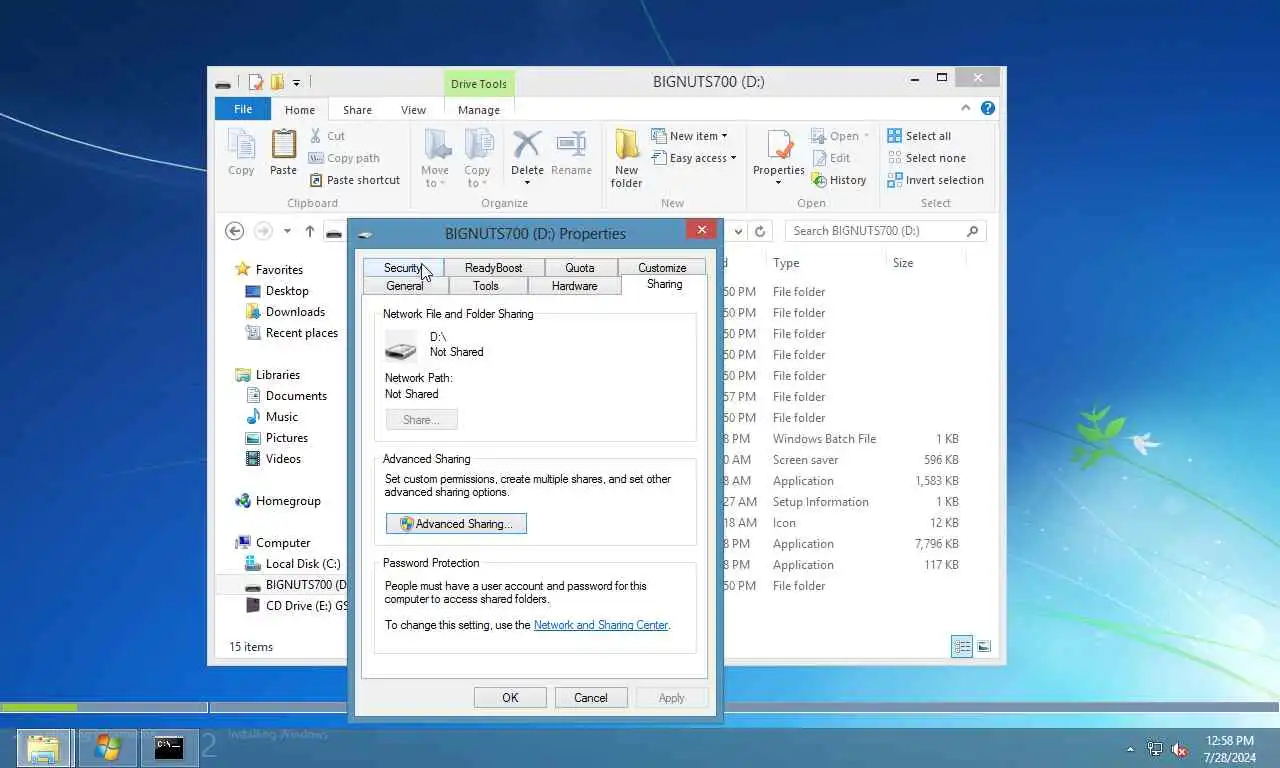Screen dimensions: 1280x768
Task: Switch to Large icons view in status bar
Action: point(984,647)
